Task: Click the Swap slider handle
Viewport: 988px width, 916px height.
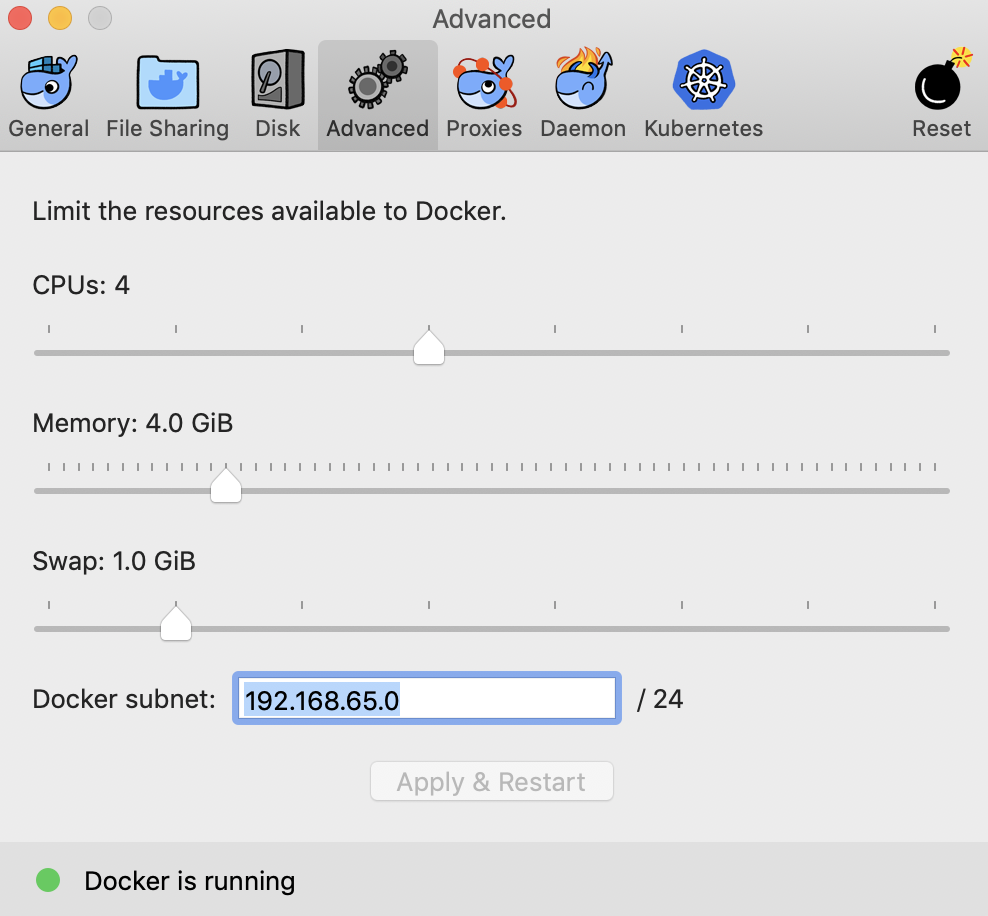Action: (x=176, y=622)
